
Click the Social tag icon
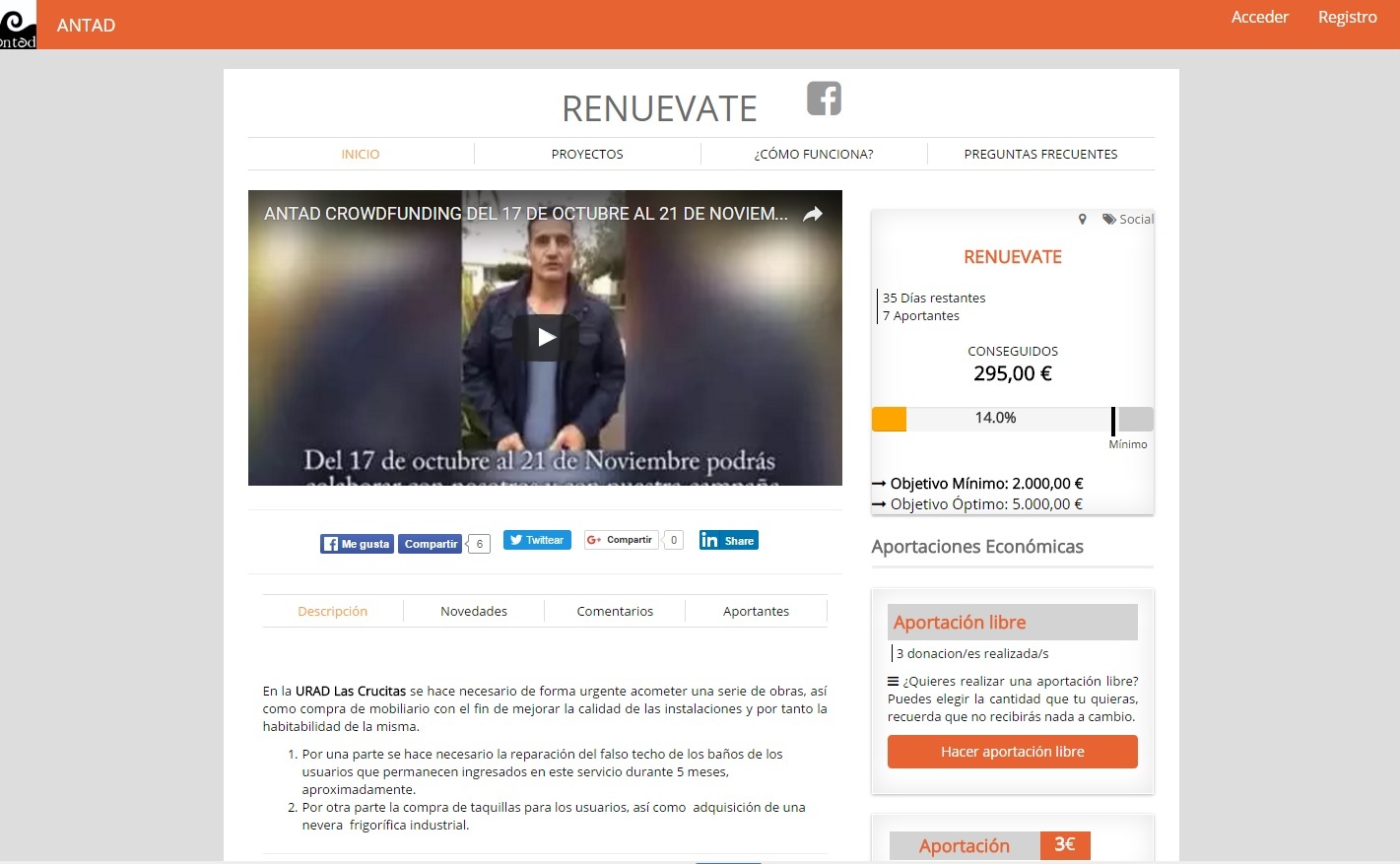point(1108,220)
